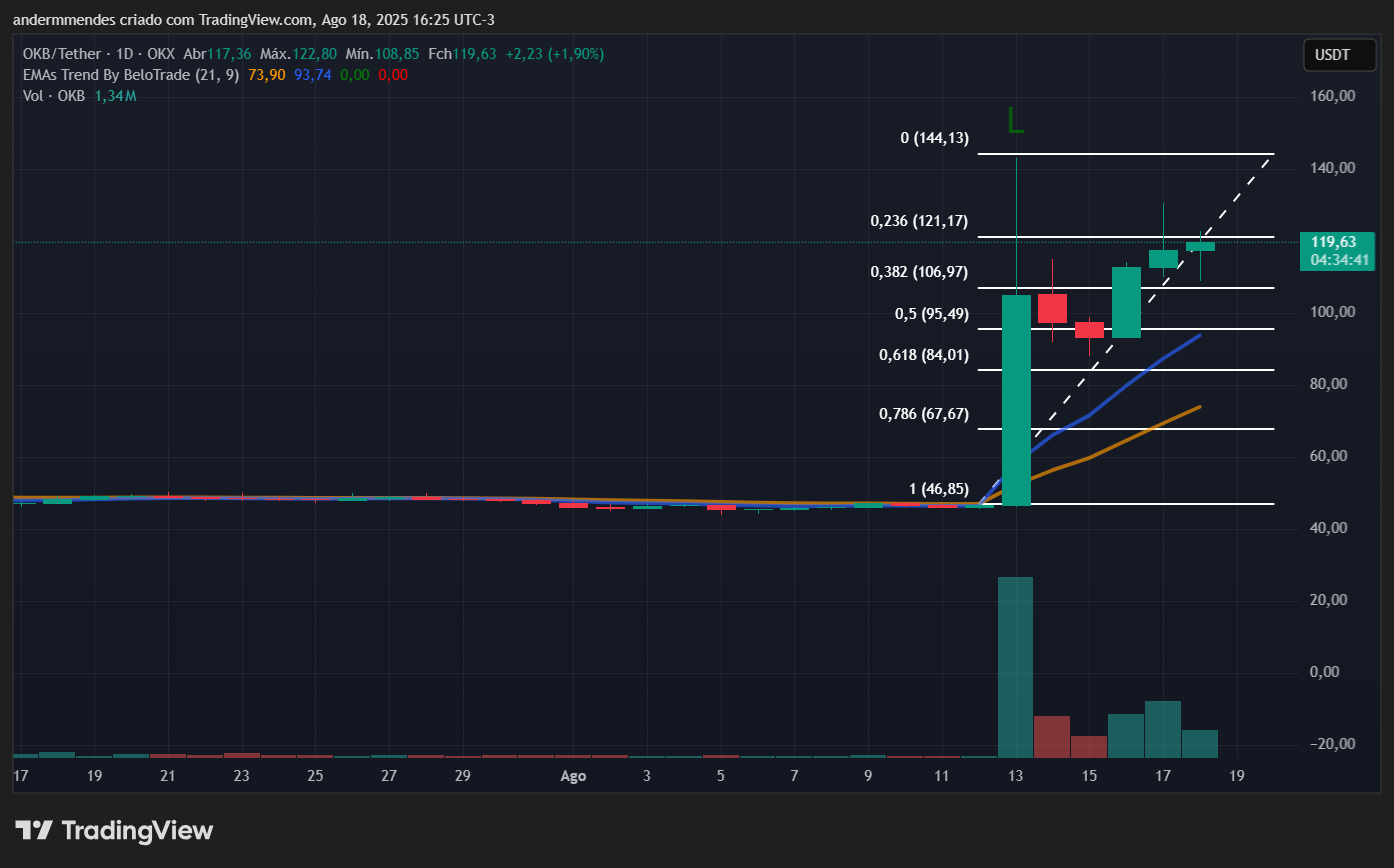1394x868 pixels.
Task: Click the tallest volume bar on day 13
Action: pos(1016,667)
